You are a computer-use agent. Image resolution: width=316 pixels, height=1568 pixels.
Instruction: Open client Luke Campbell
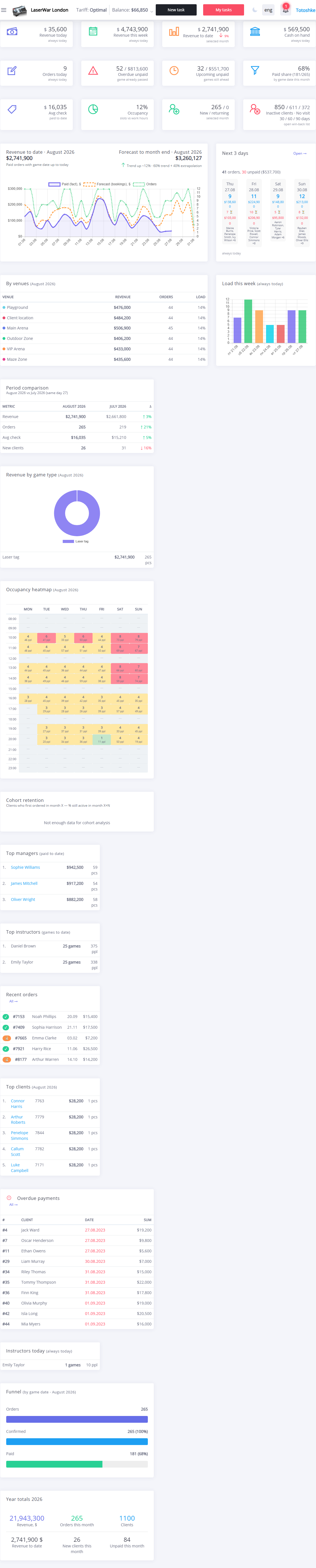(x=19, y=1167)
